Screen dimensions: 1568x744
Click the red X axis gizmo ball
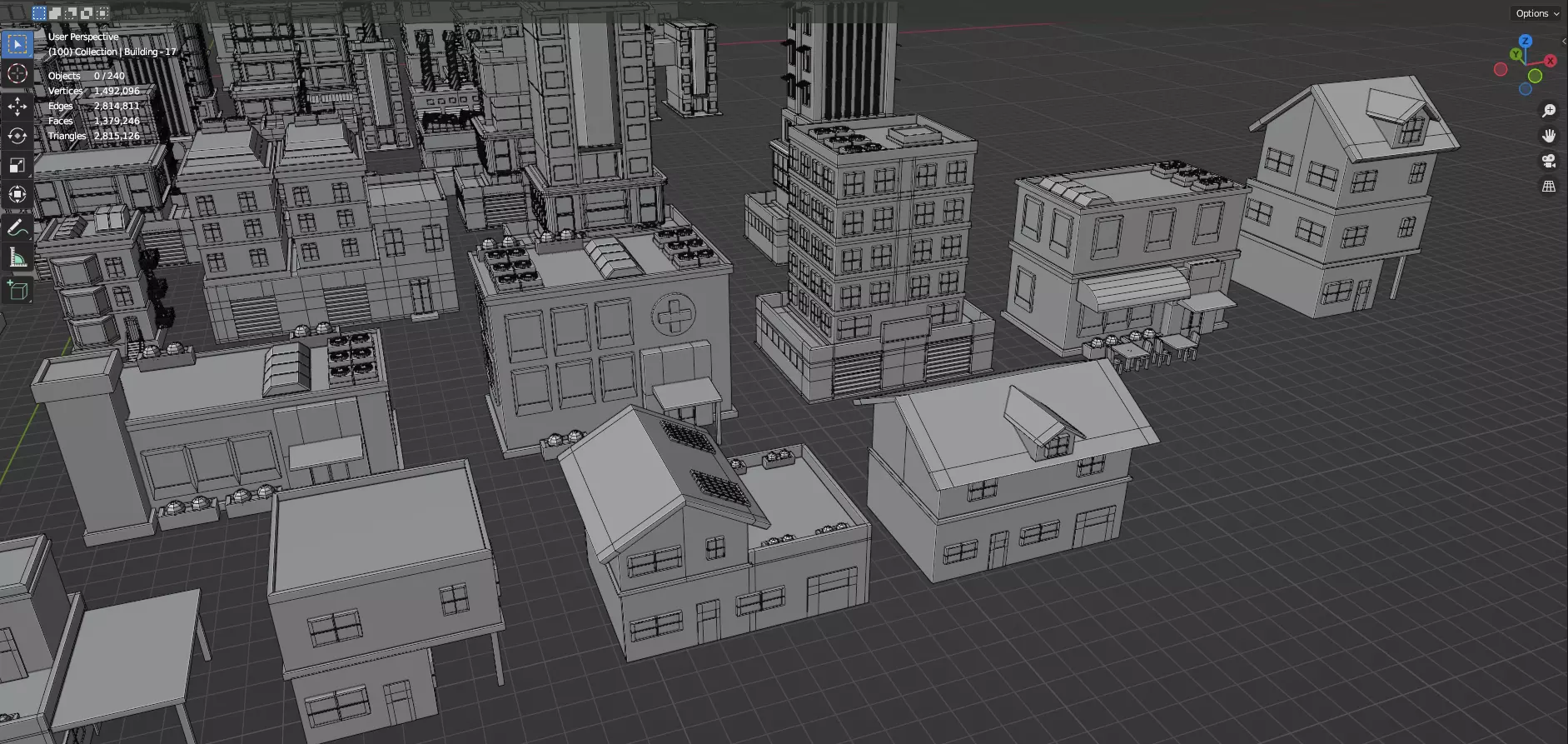[x=1550, y=61]
